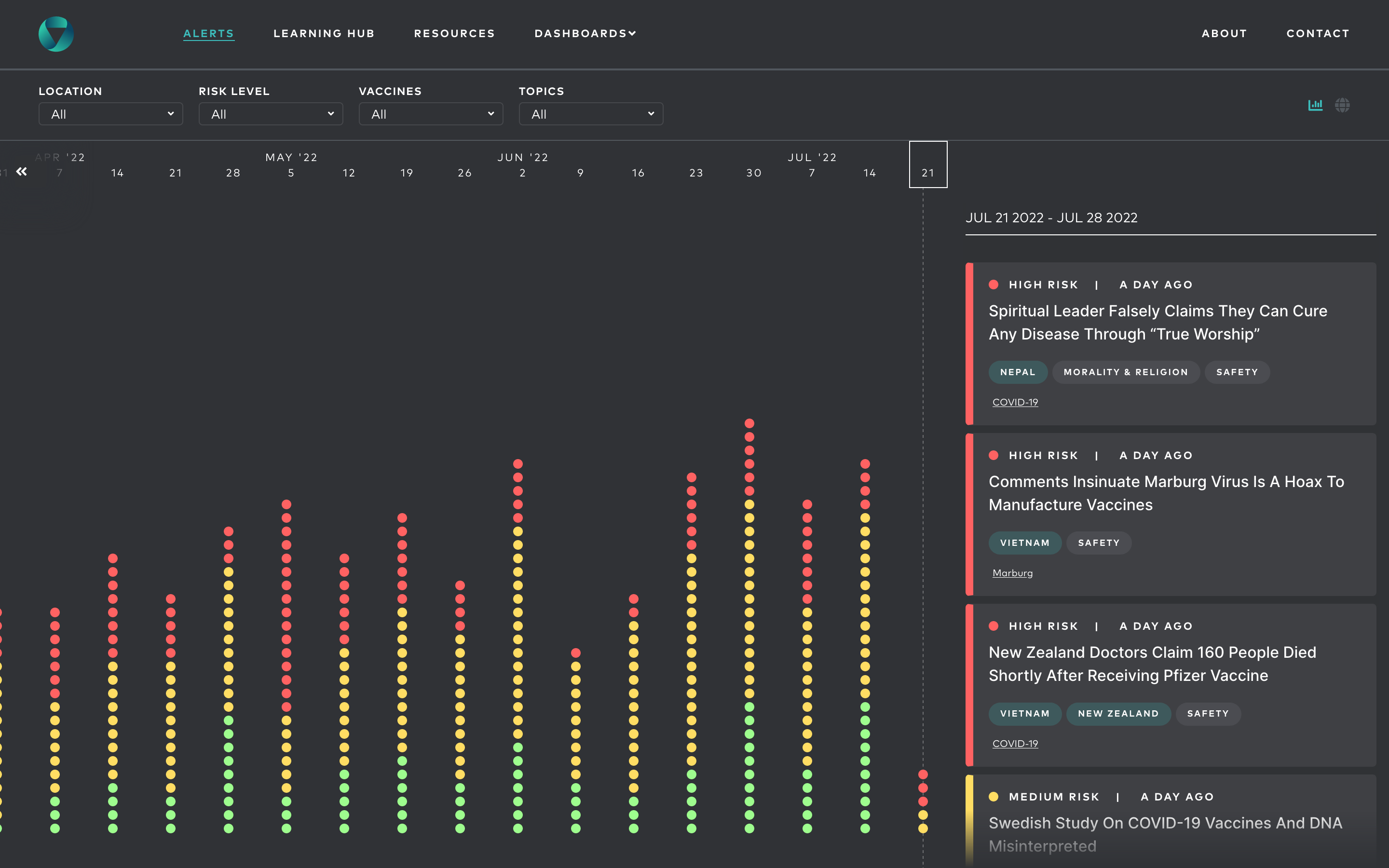Click the medium risk yellow dot on the Swedish Study alert
The image size is (1389, 868).
pyautogui.click(x=994, y=796)
